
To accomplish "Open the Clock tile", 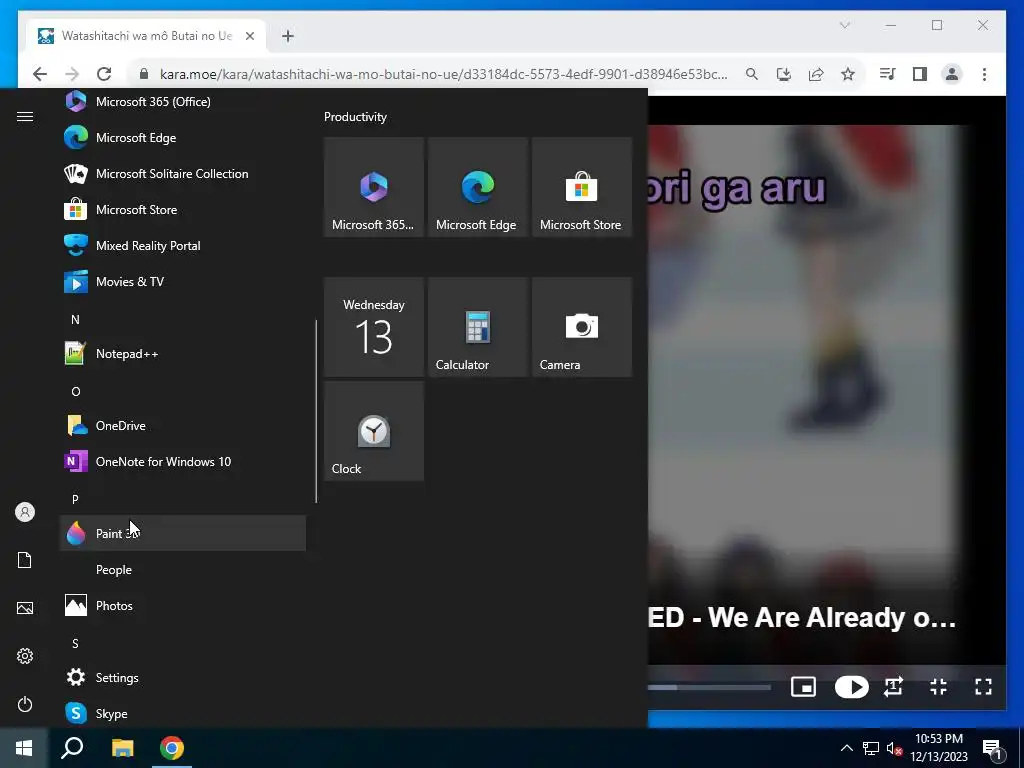I will [x=374, y=431].
